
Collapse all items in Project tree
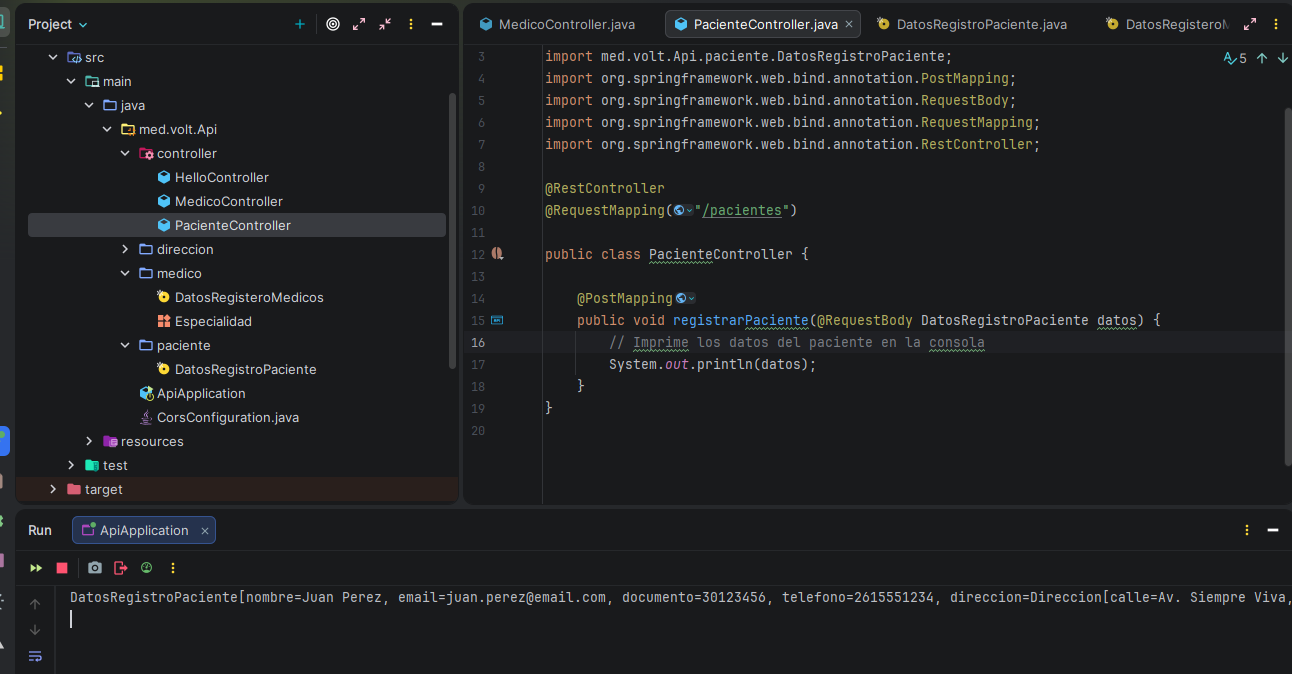385,24
